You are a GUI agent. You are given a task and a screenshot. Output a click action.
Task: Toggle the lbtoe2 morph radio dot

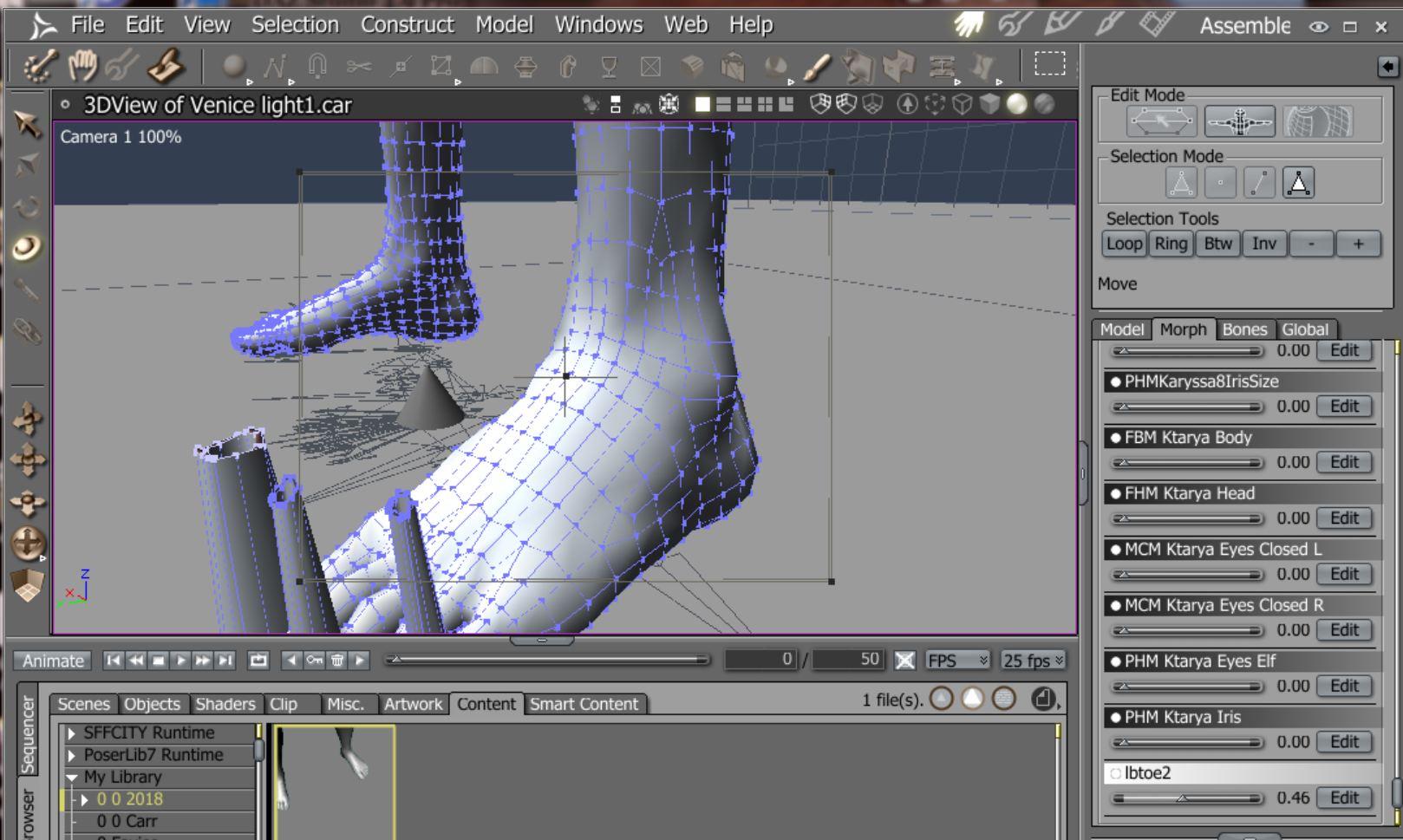click(1115, 773)
